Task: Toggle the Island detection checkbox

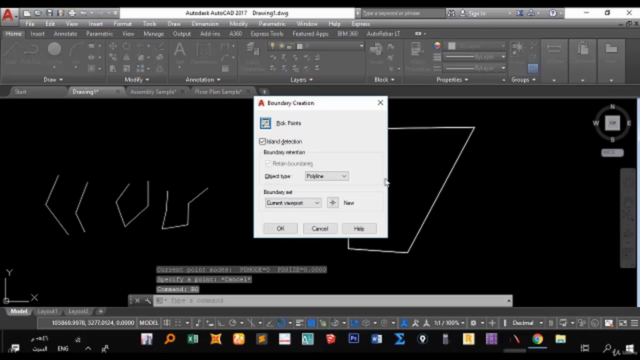Action: [262, 142]
